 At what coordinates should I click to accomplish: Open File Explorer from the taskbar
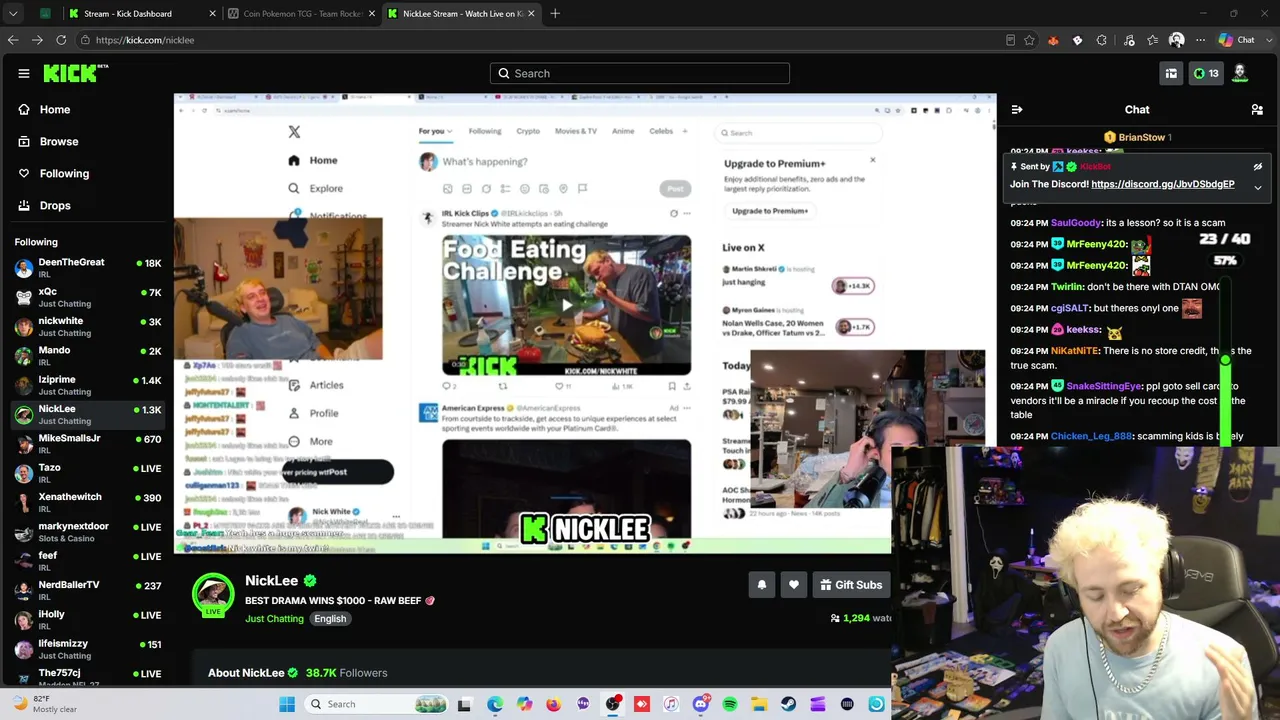759,705
